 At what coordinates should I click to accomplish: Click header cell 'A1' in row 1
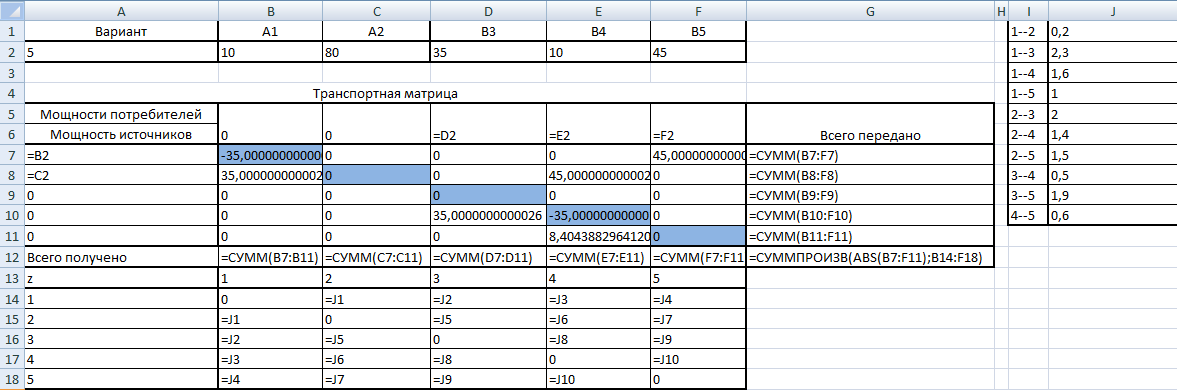point(271,32)
